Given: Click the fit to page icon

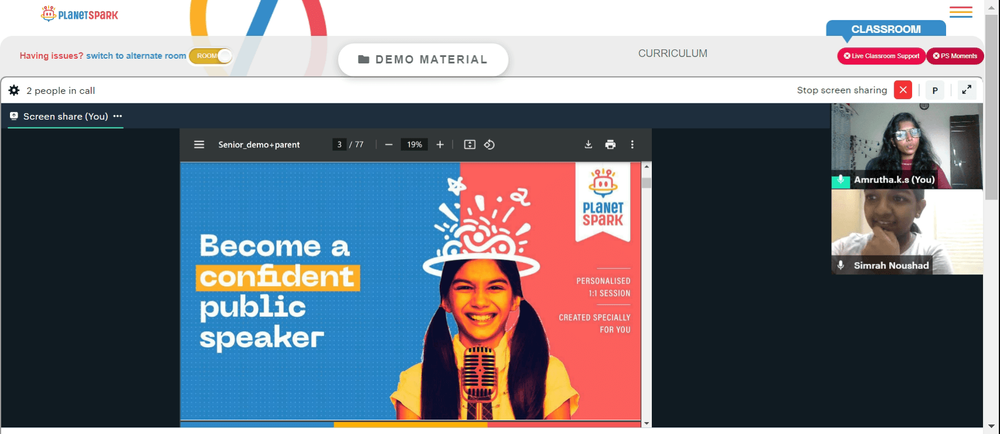Looking at the screenshot, I should 469,145.
